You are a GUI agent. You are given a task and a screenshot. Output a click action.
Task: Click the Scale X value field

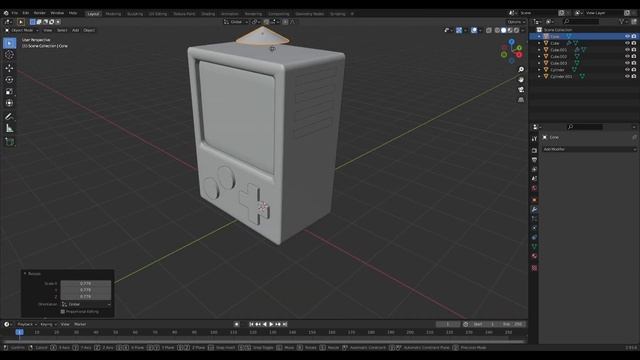click(x=86, y=283)
